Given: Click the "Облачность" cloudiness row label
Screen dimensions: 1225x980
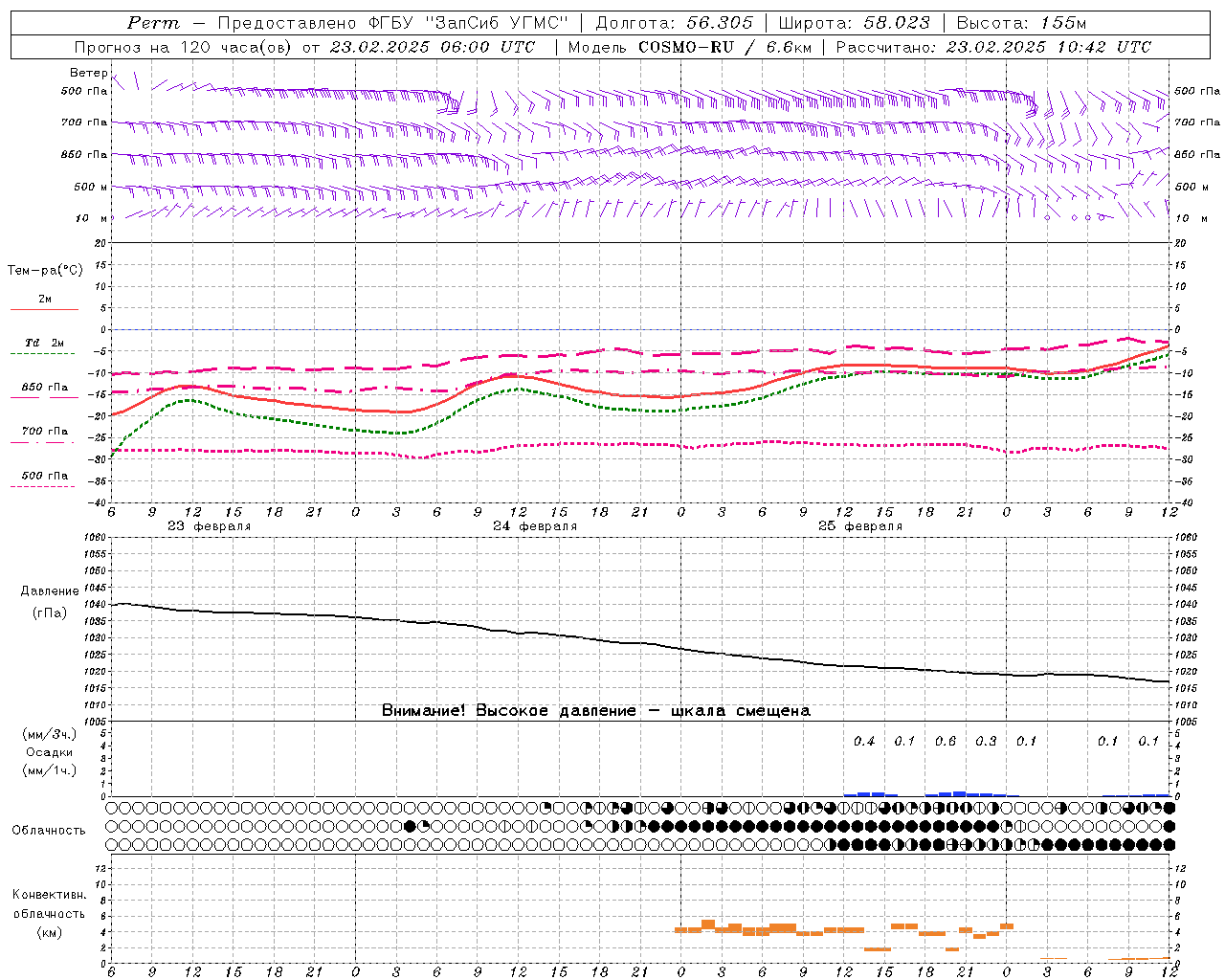Looking at the screenshot, I should [49, 831].
